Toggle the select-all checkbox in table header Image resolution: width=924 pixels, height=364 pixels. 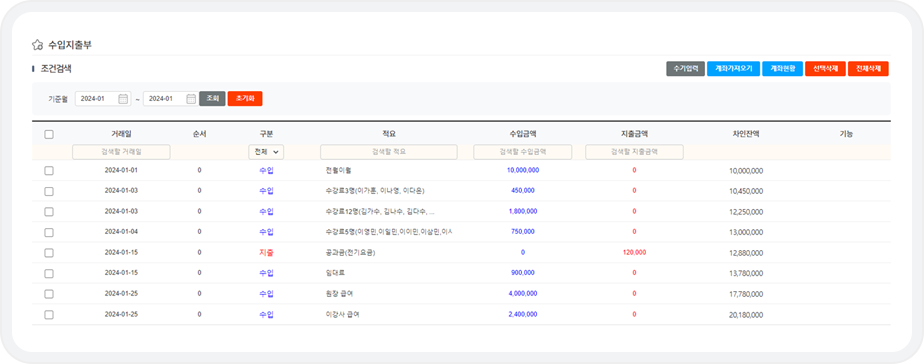(x=49, y=134)
